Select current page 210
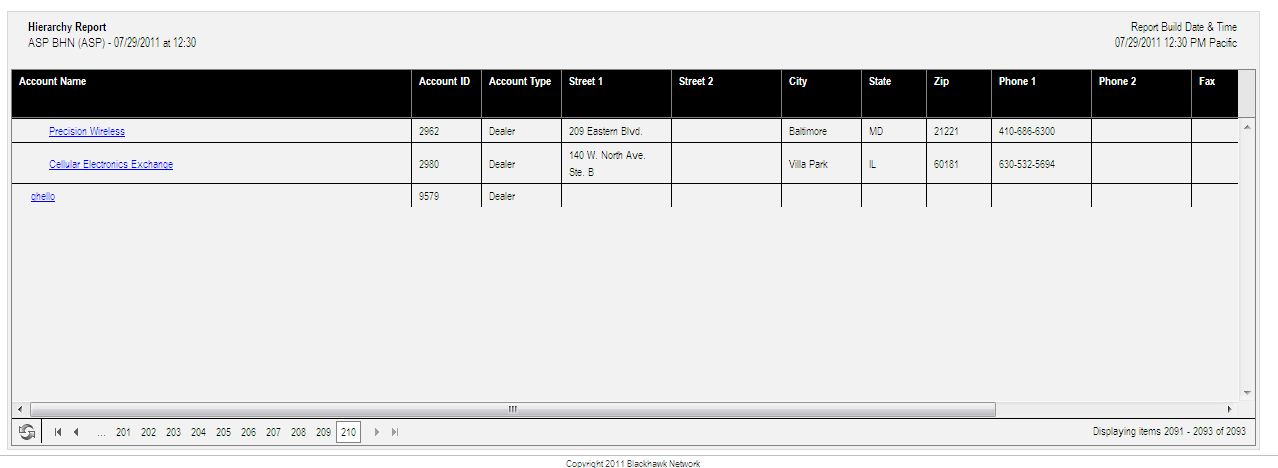 tap(348, 433)
